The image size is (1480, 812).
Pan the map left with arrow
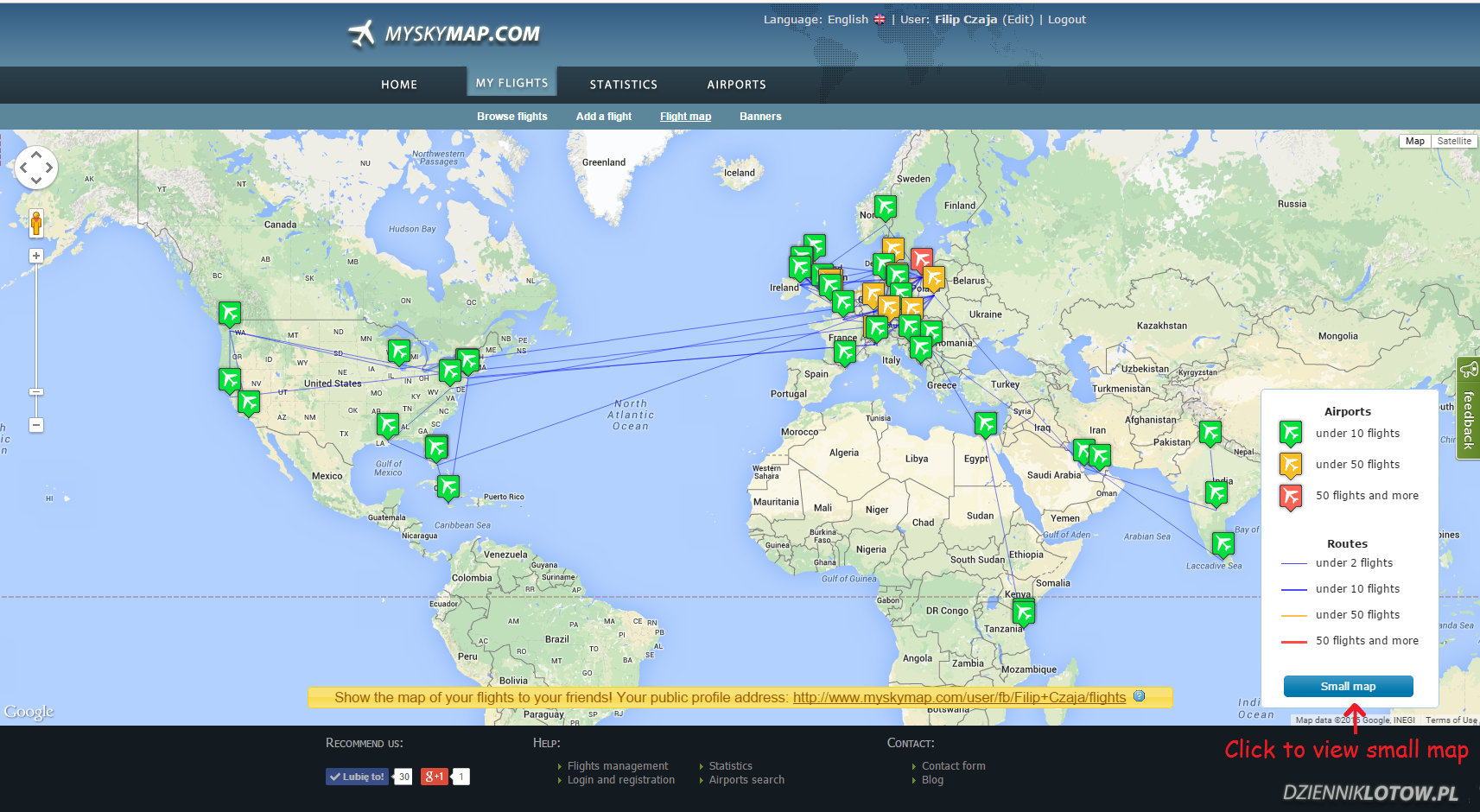click(x=23, y=168)
